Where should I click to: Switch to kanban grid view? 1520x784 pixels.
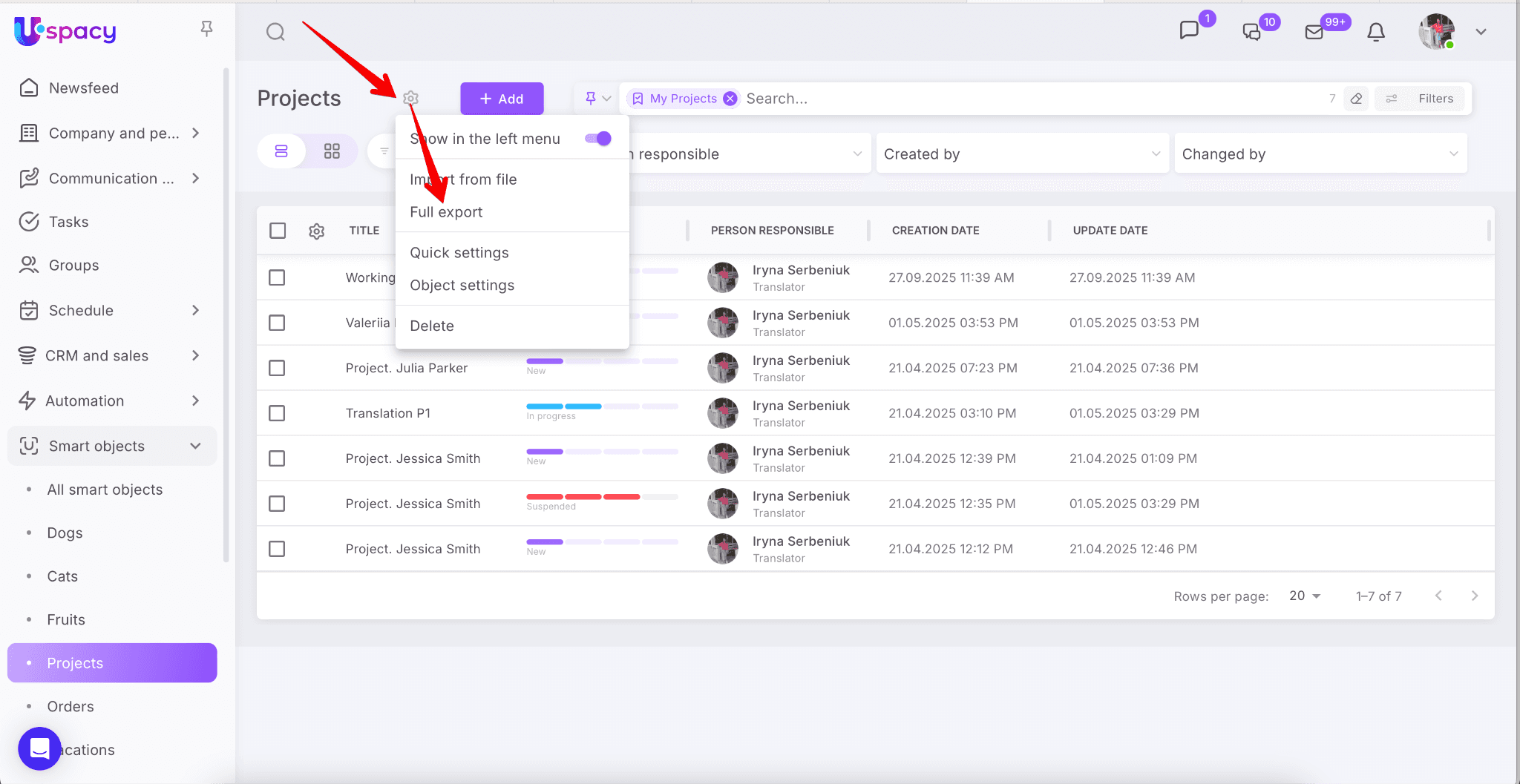[x=332, y=151]
